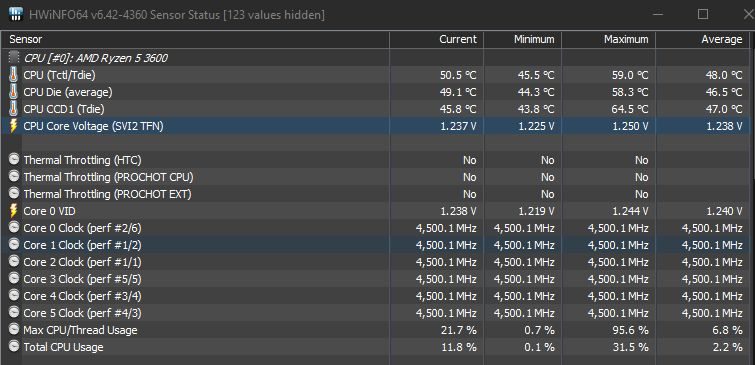This screenshot has width=755, height=365.
Task: Click maximum voltage value 1.250 V
Action: coord(630,126)
